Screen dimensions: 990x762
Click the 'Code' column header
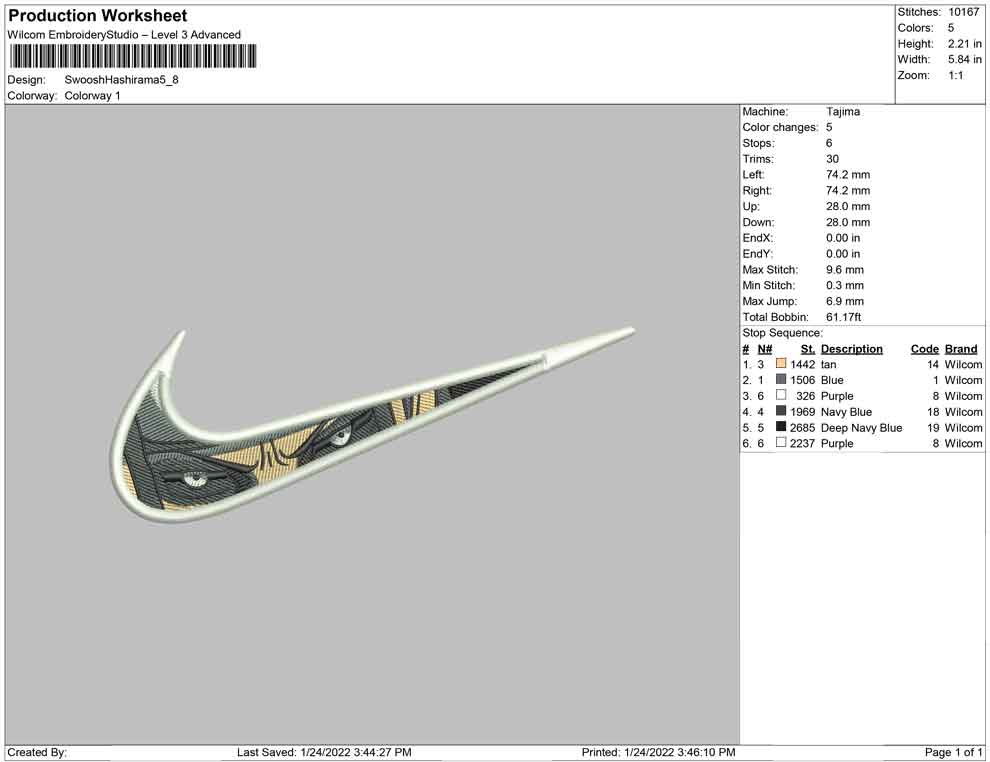pos(924,349)
